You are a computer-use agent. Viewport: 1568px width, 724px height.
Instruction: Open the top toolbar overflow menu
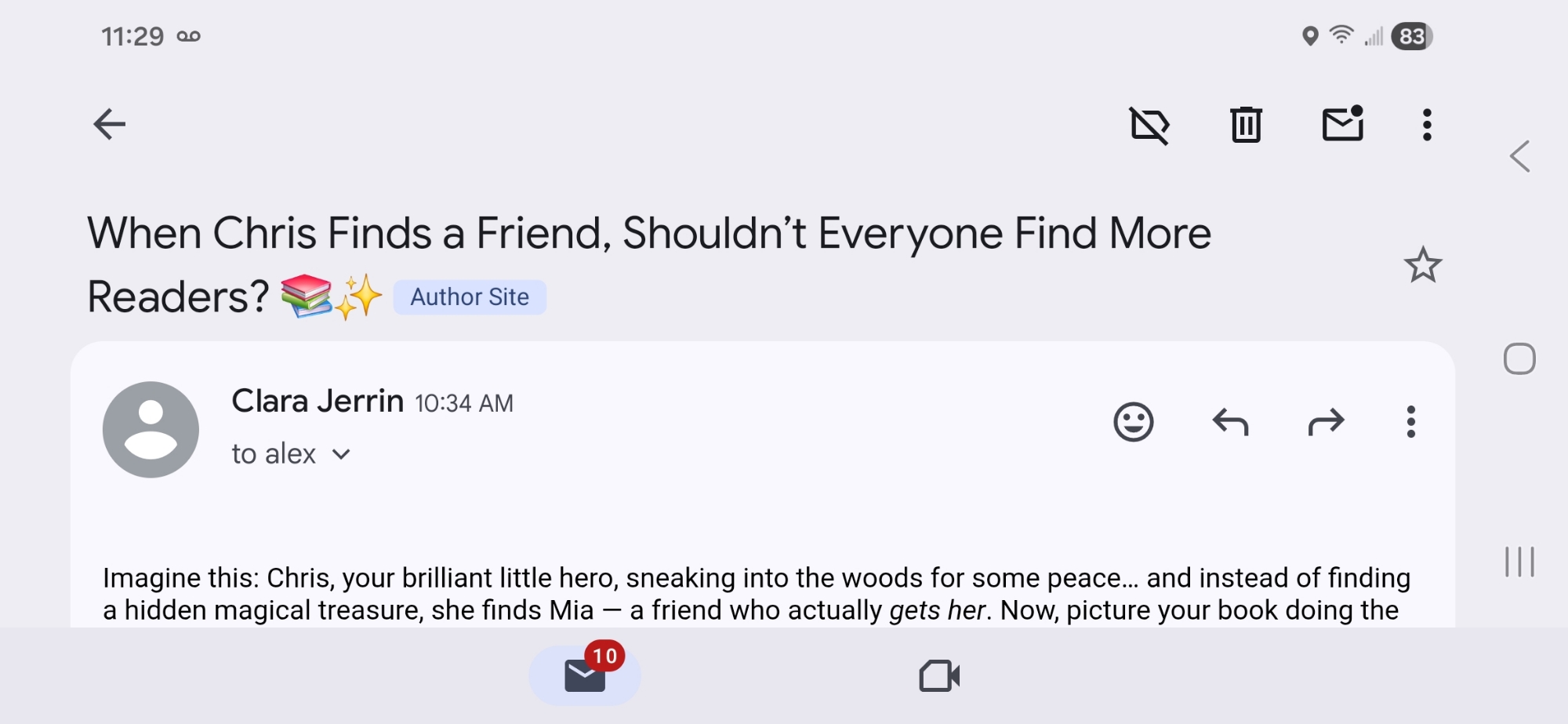pos(1427,125)
